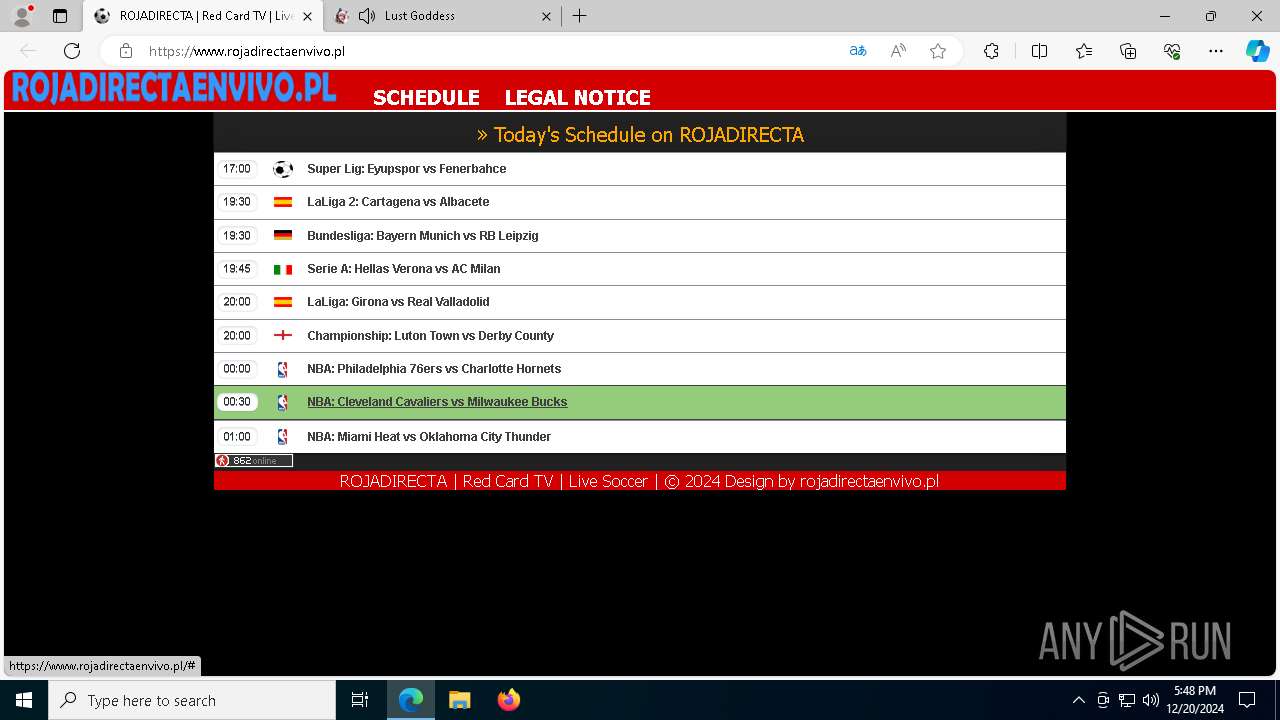
Task: Switch to the Lust Goddess tab
Action: click(443, 16)
